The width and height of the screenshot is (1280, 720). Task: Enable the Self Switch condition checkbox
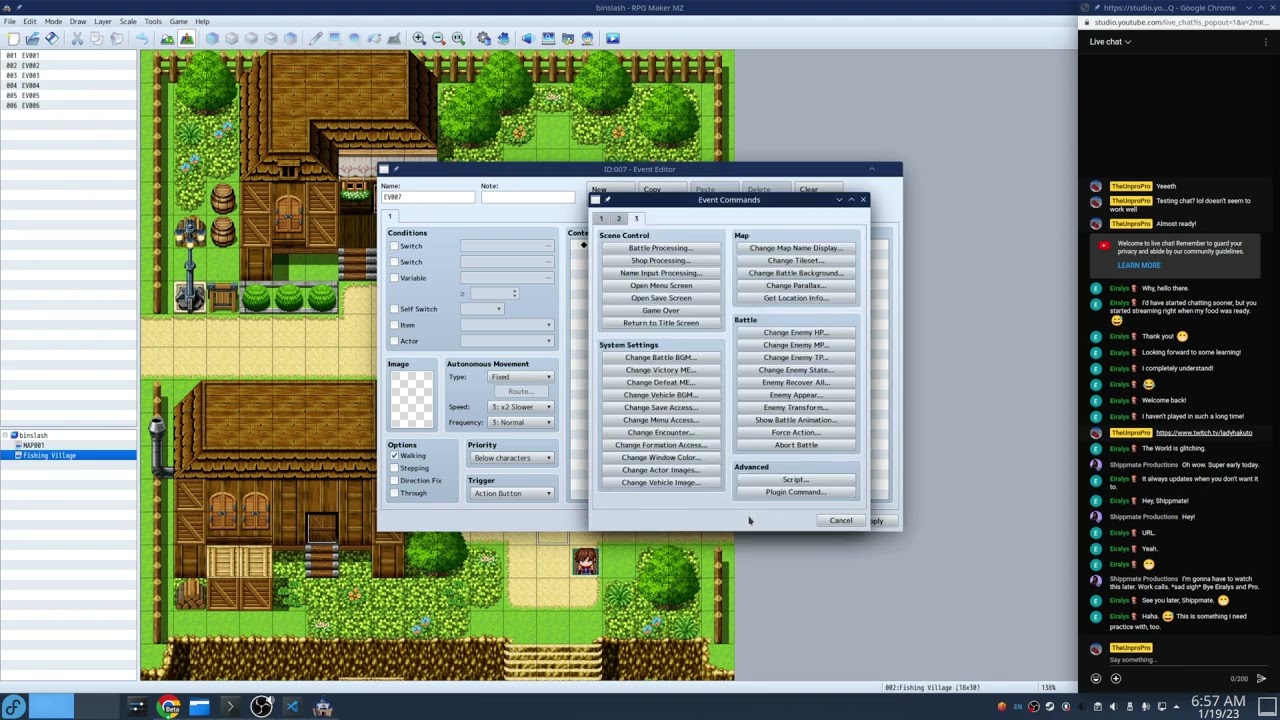[394, 309]
